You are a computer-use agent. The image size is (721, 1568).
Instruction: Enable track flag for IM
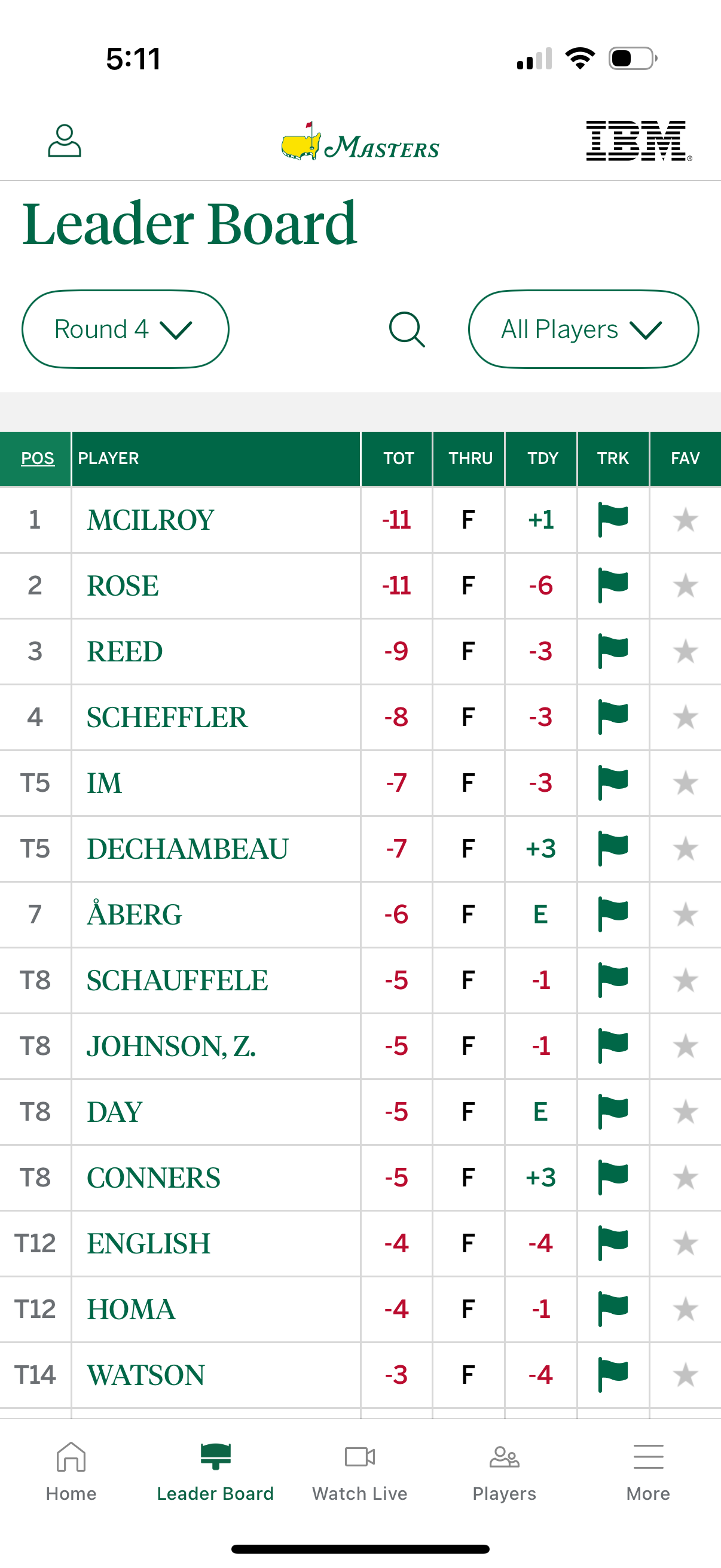(613, 783)
